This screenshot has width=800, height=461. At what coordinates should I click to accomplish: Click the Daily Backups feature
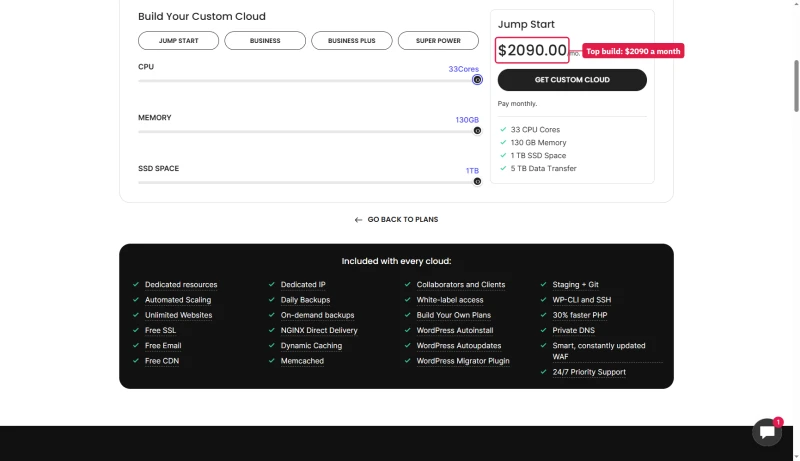305,300
